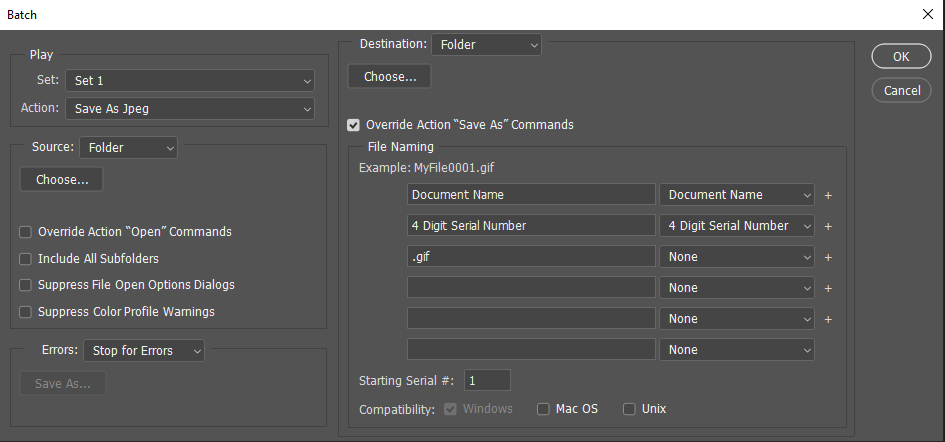Image resolution: width=945 pixels, height=442 pixels.
Task: Click Choose under Destination
Action: pyautogui.click(x=390, y=77)
